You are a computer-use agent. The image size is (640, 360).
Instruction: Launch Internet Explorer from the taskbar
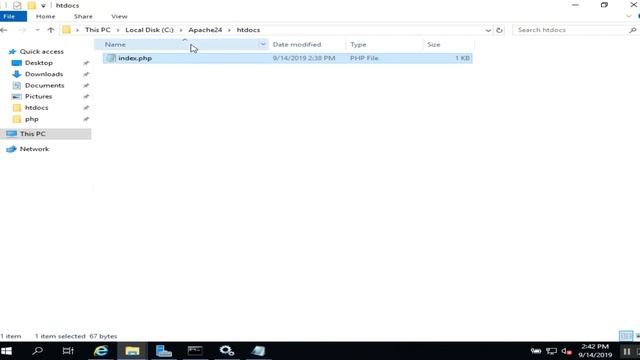101,351
